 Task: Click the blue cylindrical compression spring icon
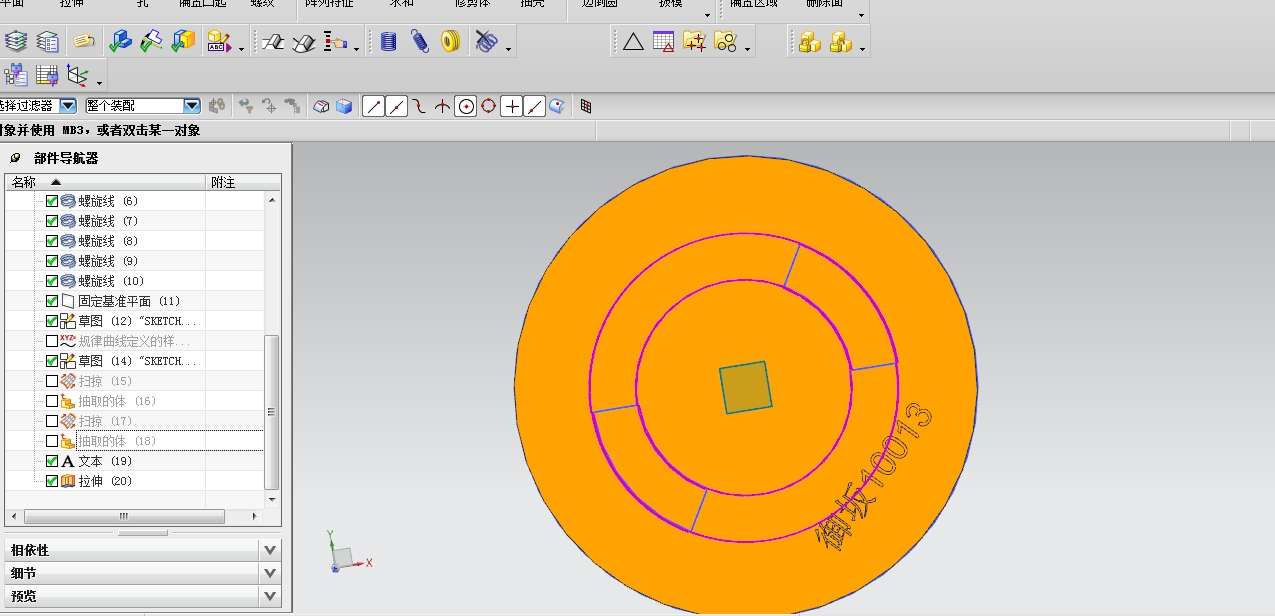[x=388, y=42]
